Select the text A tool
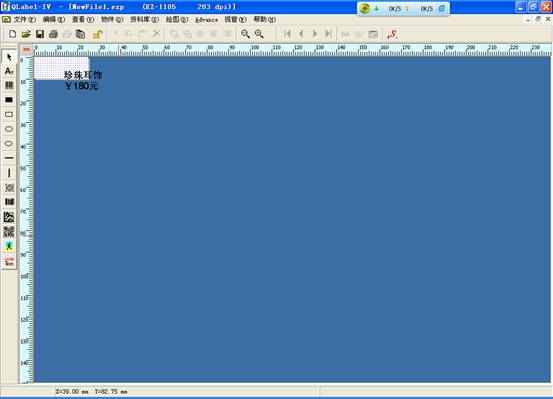The height and width of the screenshot is (399, 553). 9,71
